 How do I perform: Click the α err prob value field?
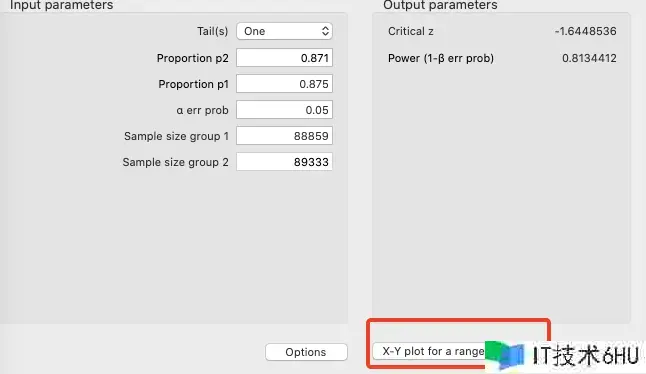tap(284, 110)
